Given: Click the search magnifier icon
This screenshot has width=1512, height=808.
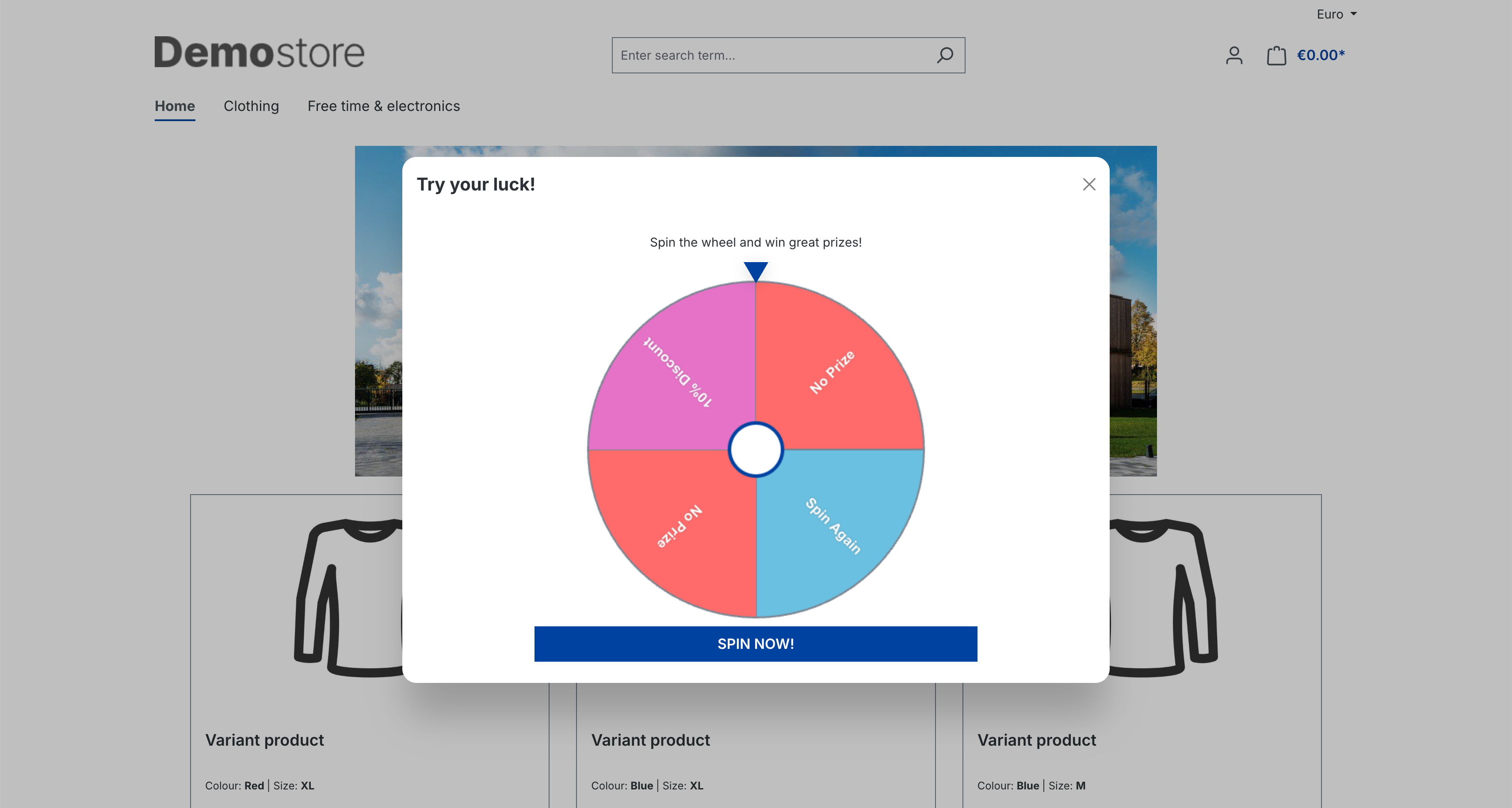Looking at the screenshot, I should pos(944,55).
